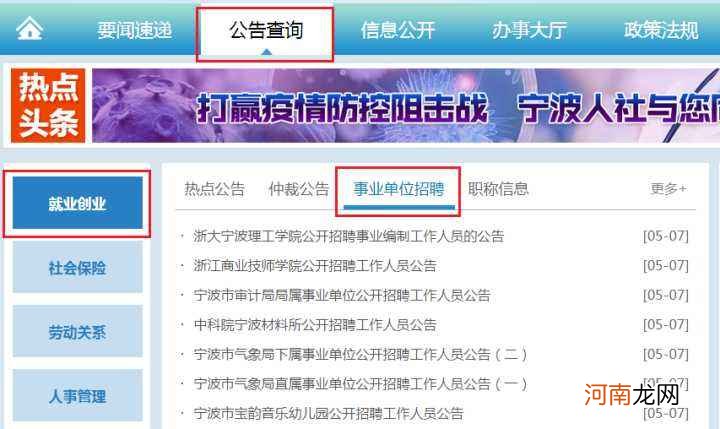Viewport: 720px width, 429px height.
Task: Open 浙大宁波理工学院 recruitment notice
Action: tap(349, 236)
